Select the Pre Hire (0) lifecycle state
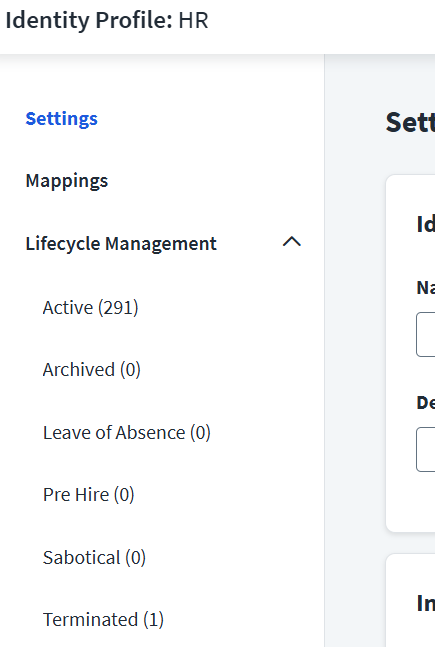The height and width of the screenshot is (647, 435). pyautogui.click(x=89, y=495)
